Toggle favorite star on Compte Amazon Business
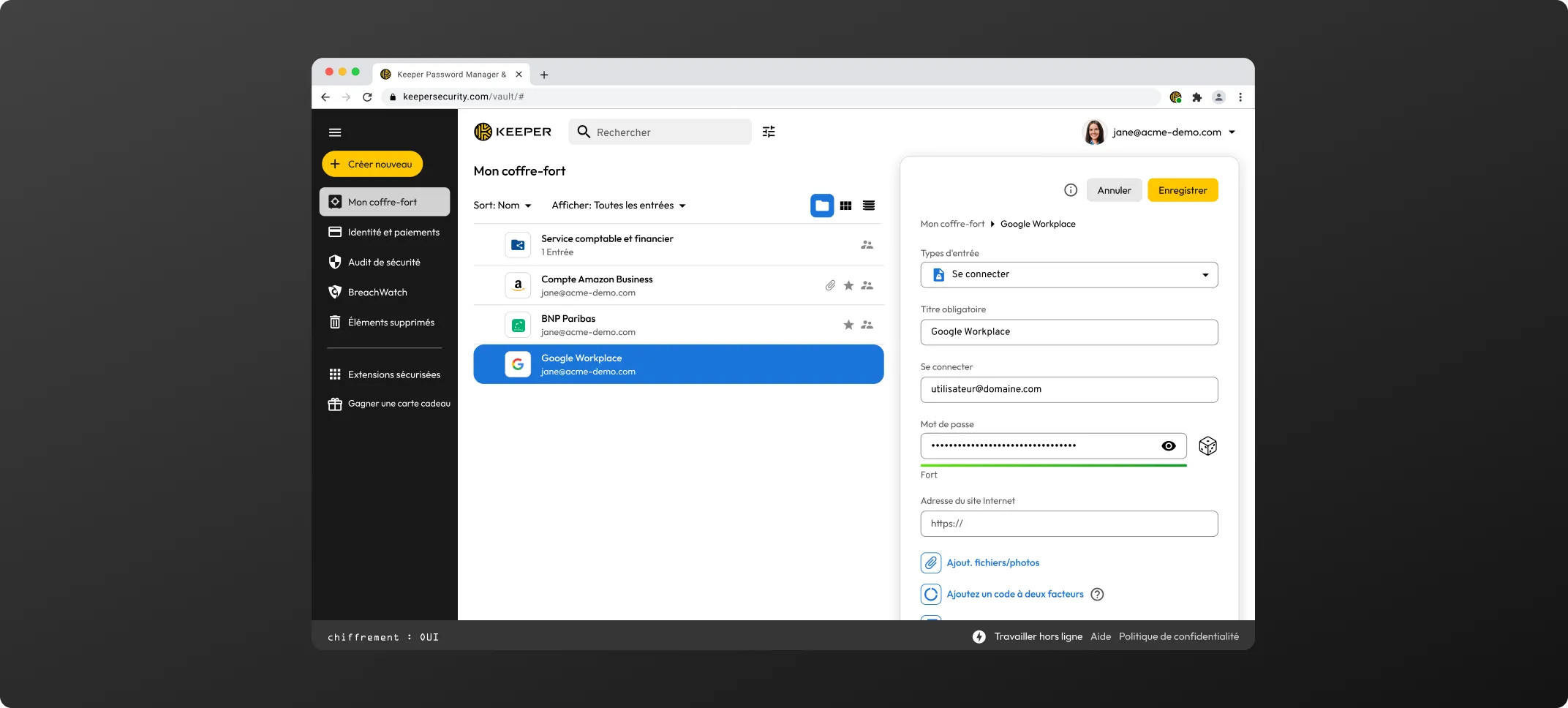This screenshot has width=1568, height=708. (x=848, y=285)
